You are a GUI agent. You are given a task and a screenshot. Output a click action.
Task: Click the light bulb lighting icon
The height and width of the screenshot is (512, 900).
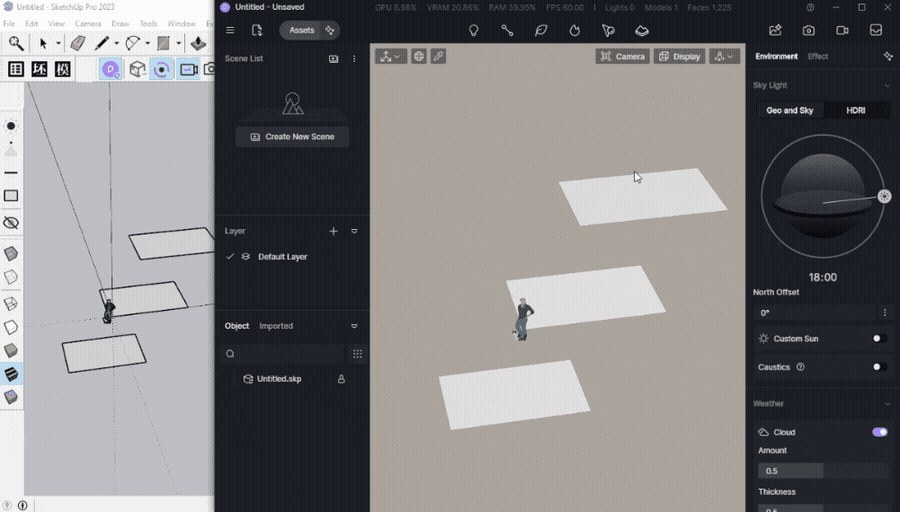tap(474, 30)
